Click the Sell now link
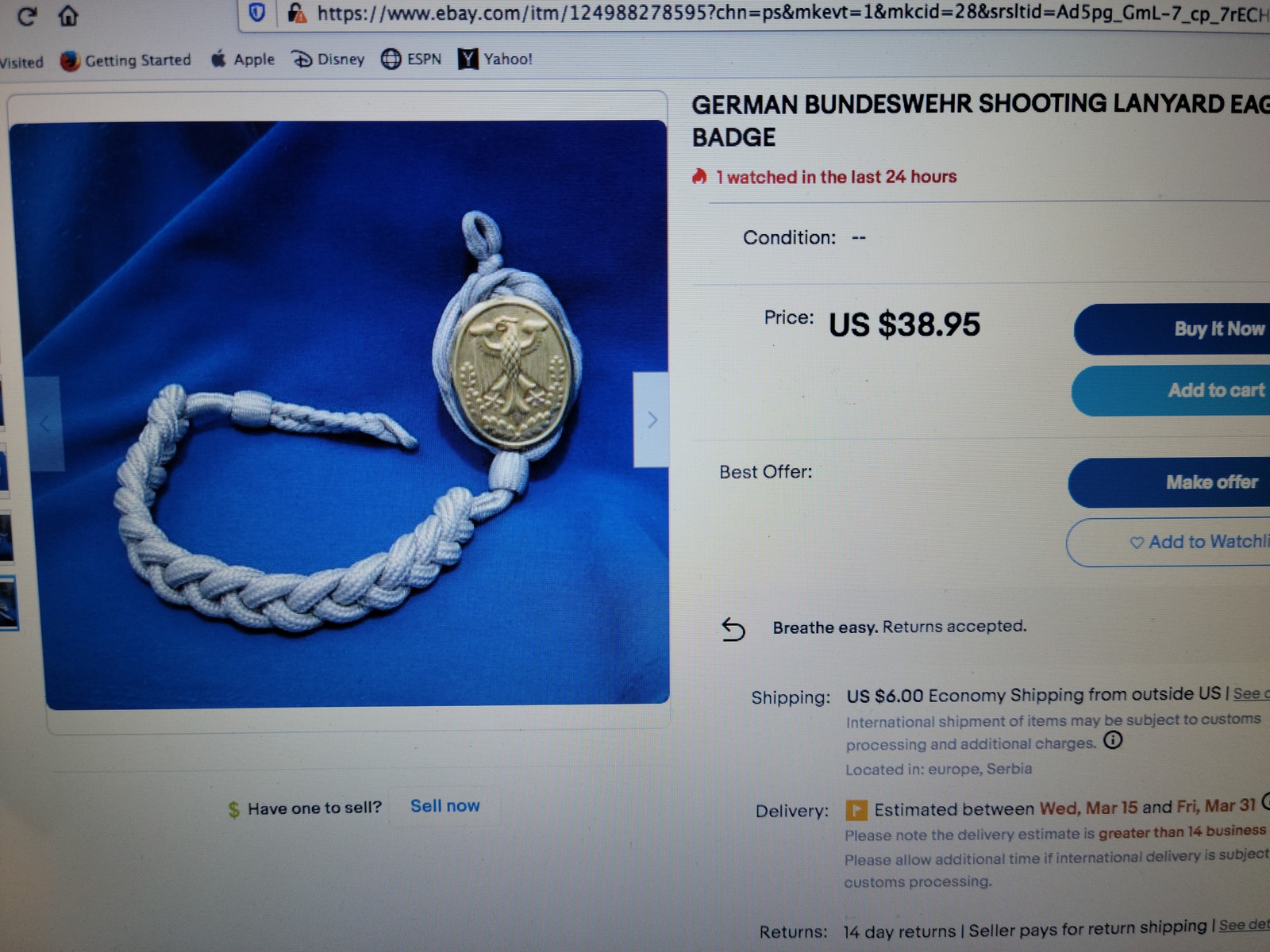 click(445, 806)
